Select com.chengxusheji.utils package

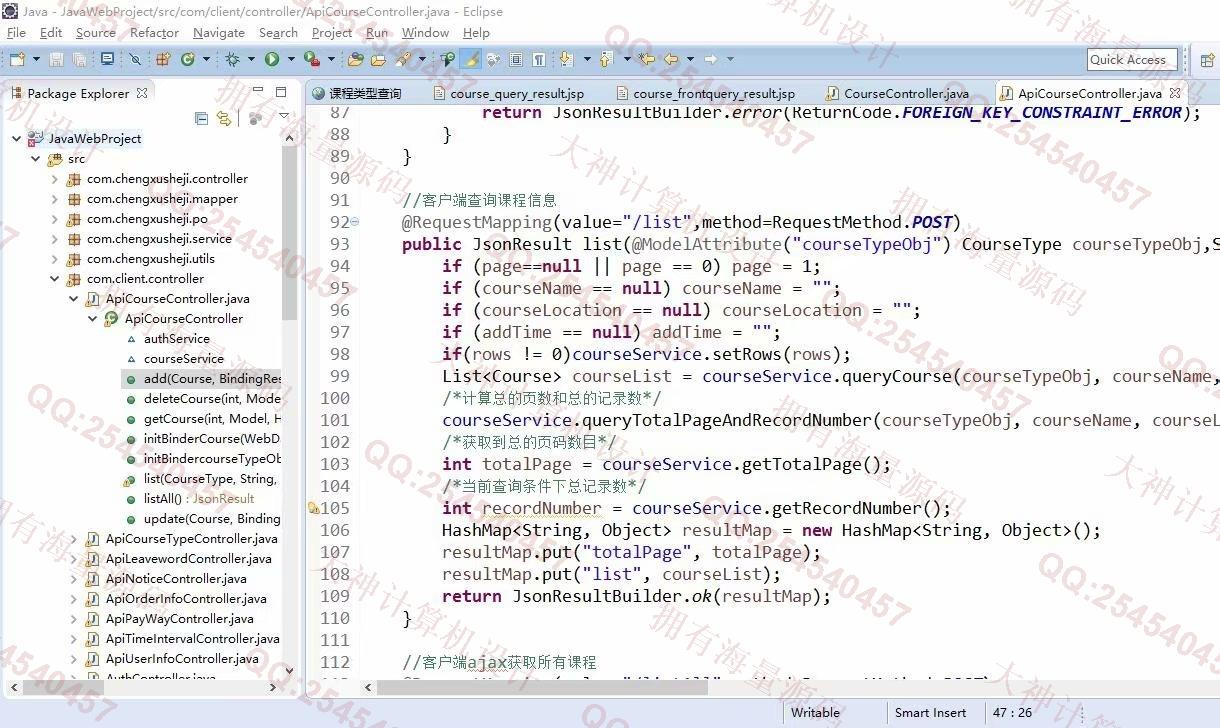pyautogui.click(x=140, y=259)
